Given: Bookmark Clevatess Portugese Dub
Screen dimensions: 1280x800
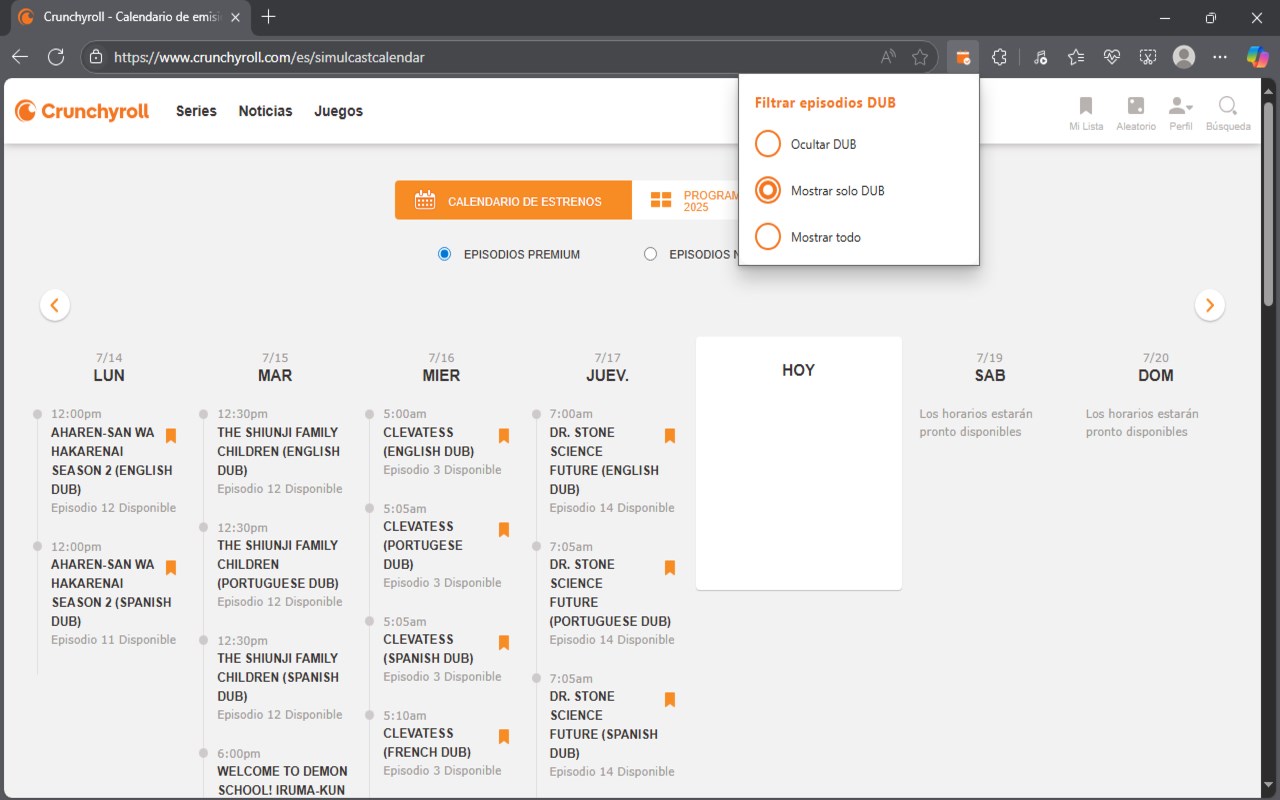Looking at the screenshot, I should click(x=504, y=530).
